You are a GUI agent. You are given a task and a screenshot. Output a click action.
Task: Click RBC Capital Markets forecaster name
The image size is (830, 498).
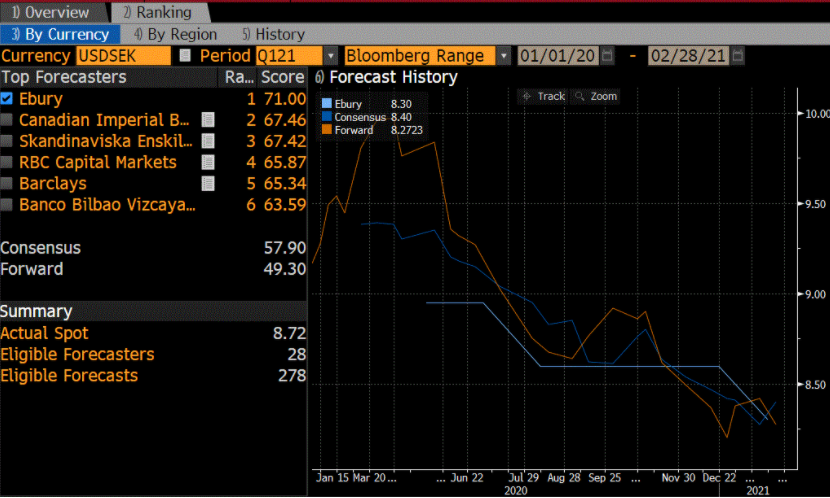98,162
